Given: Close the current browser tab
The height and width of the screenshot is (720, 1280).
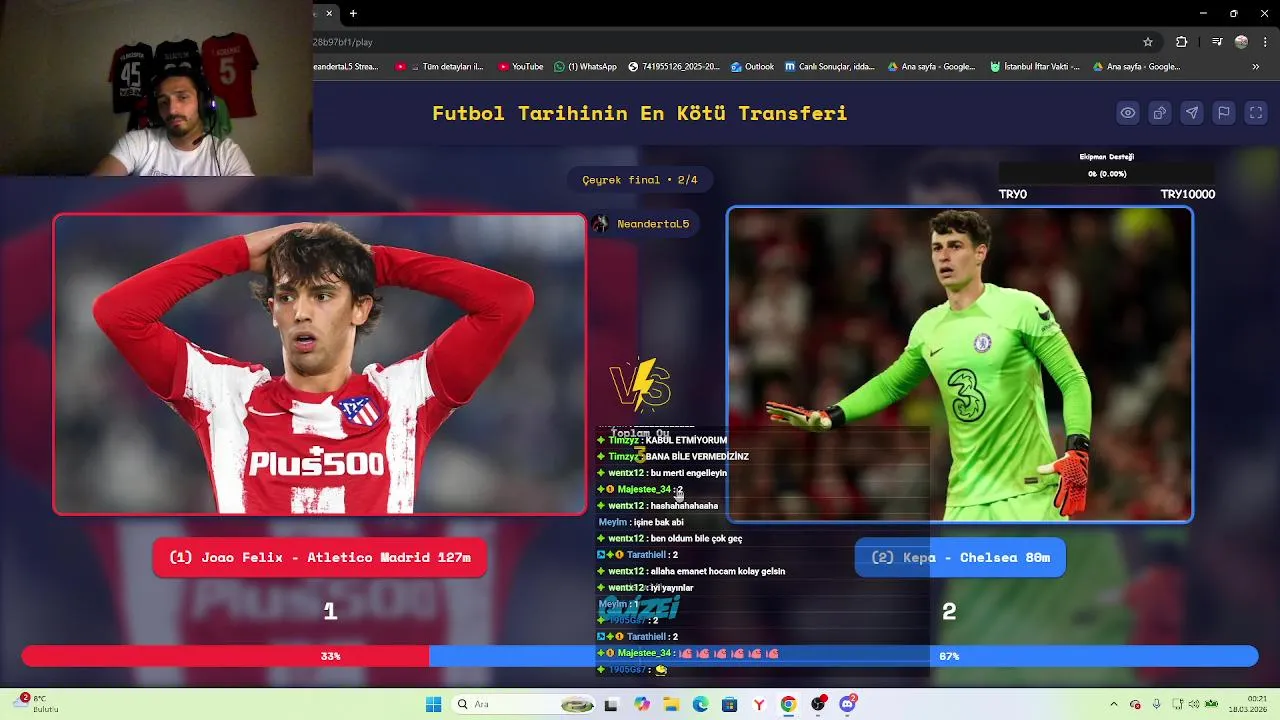Looking at the screenshot, I should click(x=329, y=14).
